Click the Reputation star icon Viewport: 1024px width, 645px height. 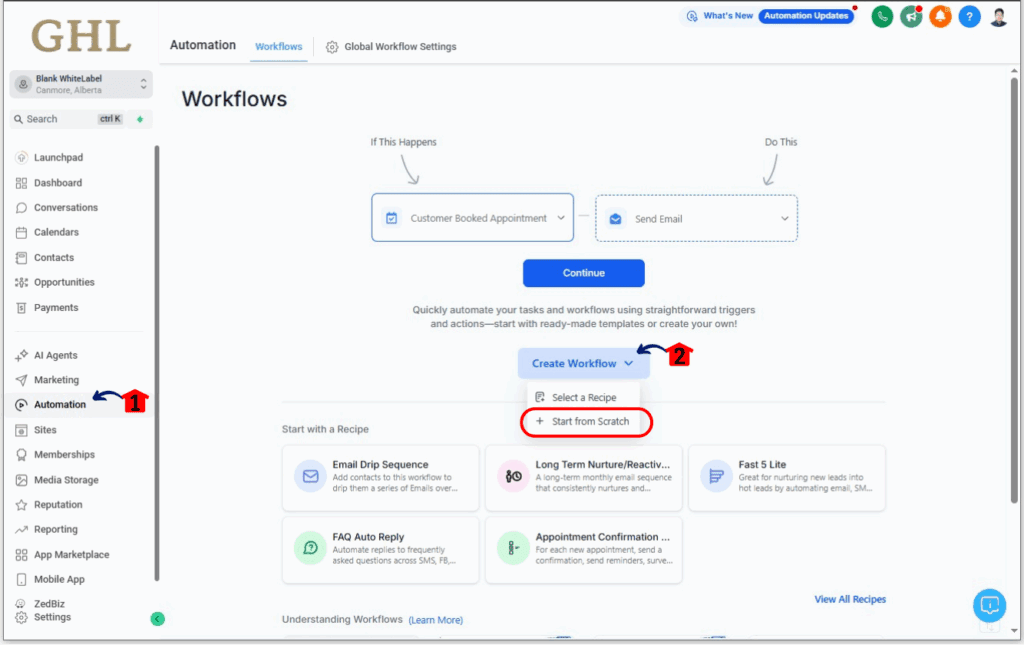pos(22,505)
